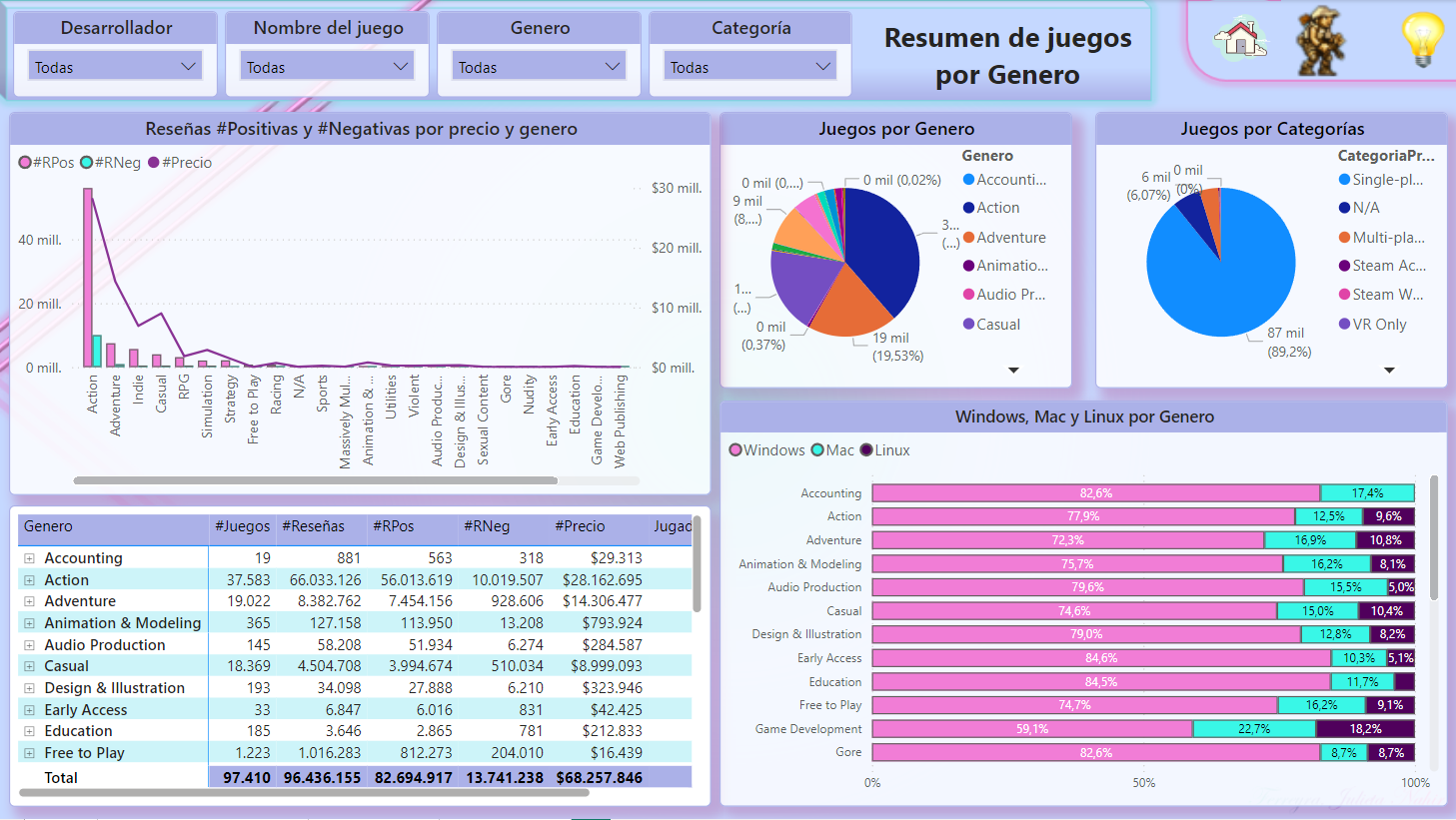Image resolution: width=1456 pixels, height=820 pixels.
Task: Click Accounting Windows bar 82,6%
Action: coord(1096,492)
